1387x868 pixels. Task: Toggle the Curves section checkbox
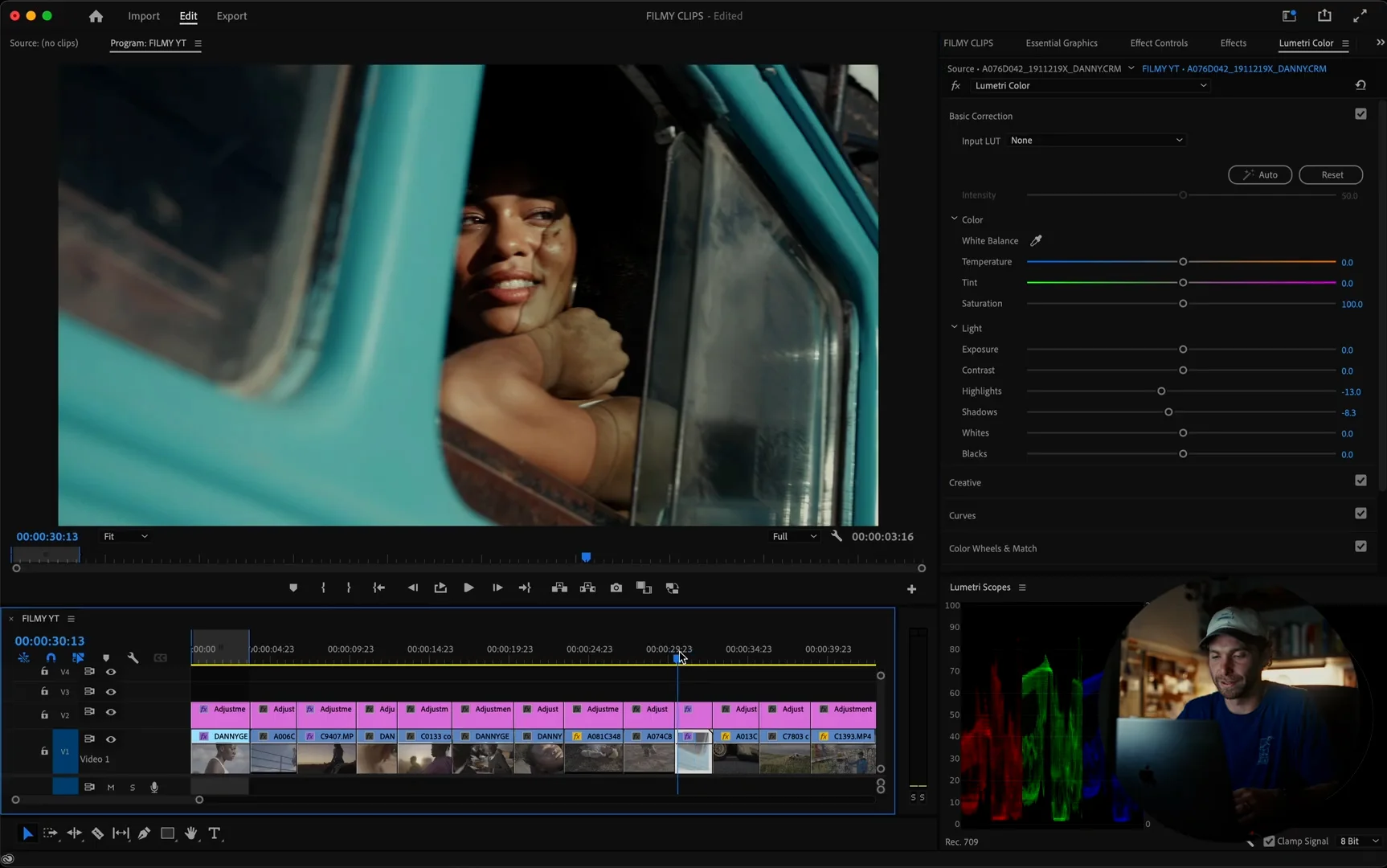[x=1360, y=514]
